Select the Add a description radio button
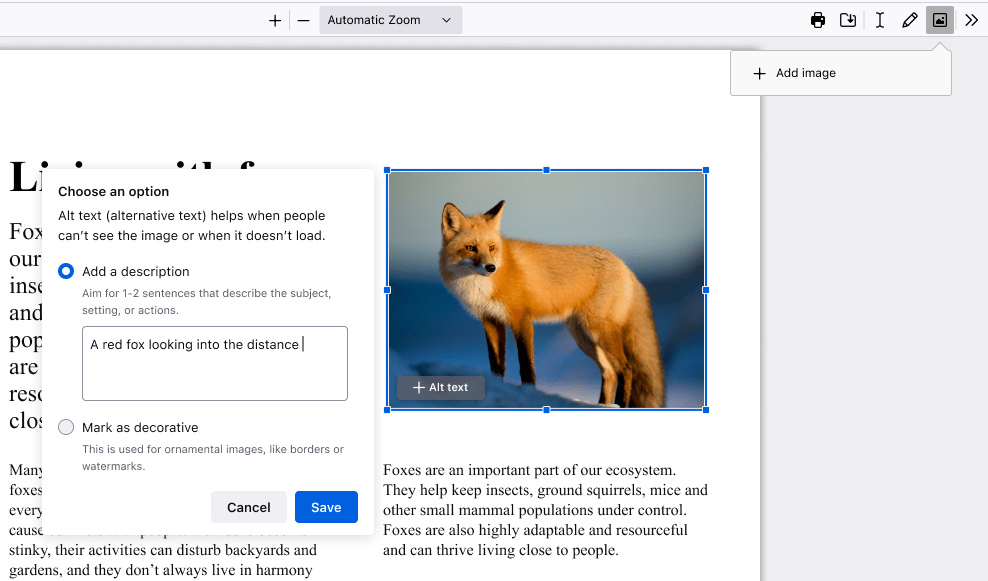Viewport: 988px width, 581px height. [x=66, y=271]
